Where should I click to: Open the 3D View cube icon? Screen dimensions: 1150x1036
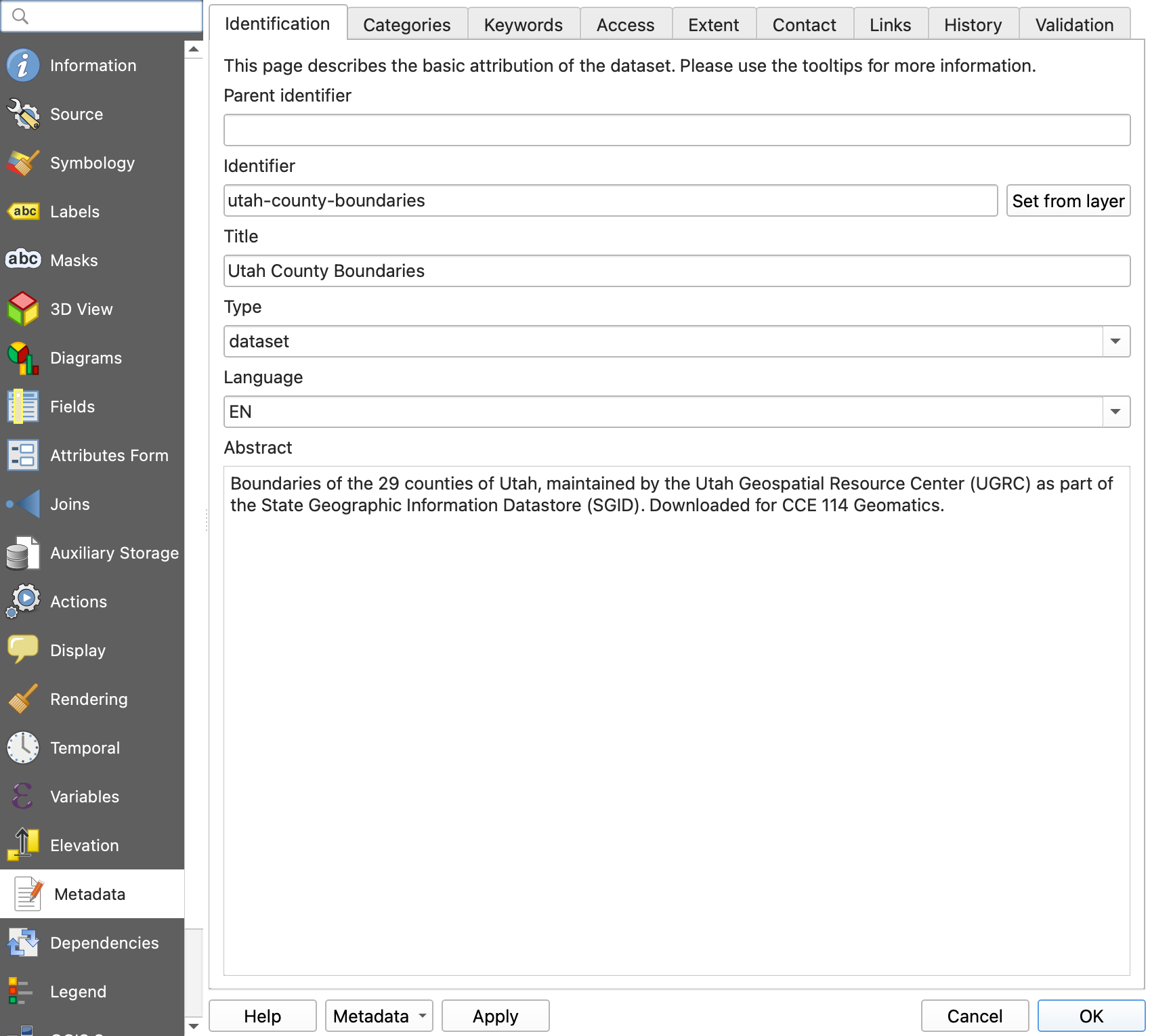pos(23,309)
